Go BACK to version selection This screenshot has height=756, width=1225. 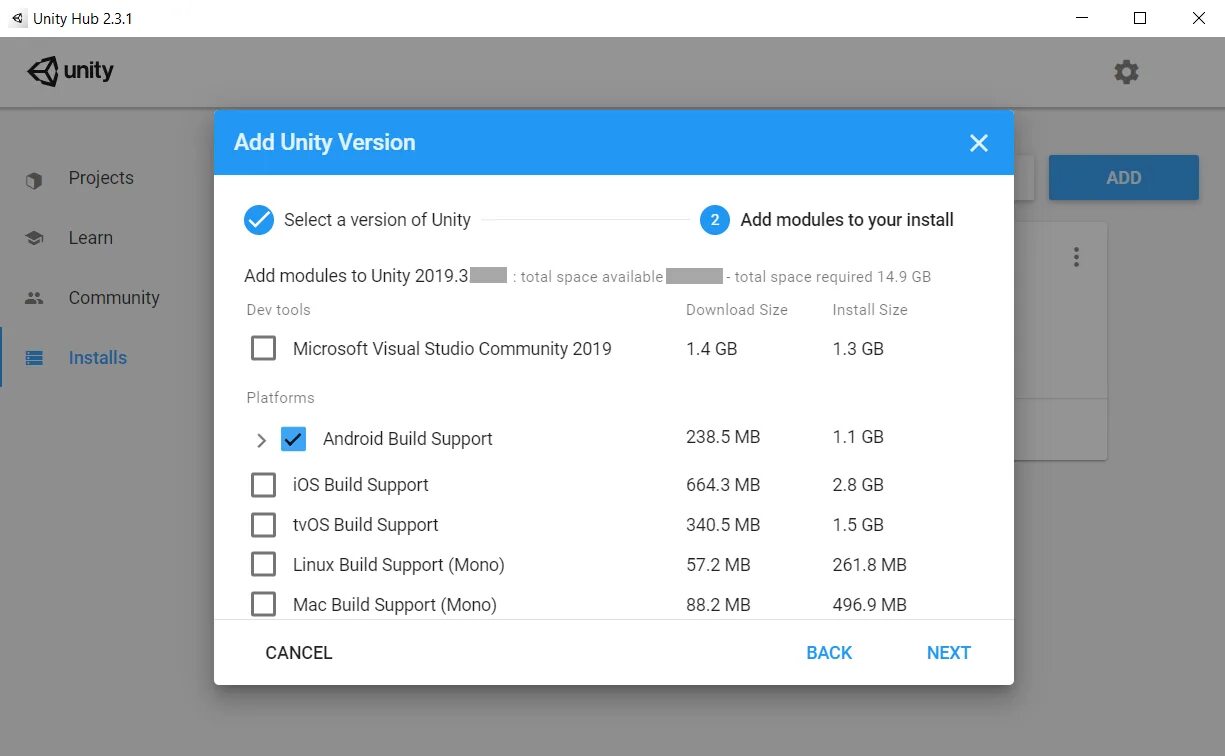(x=829, y=653)
